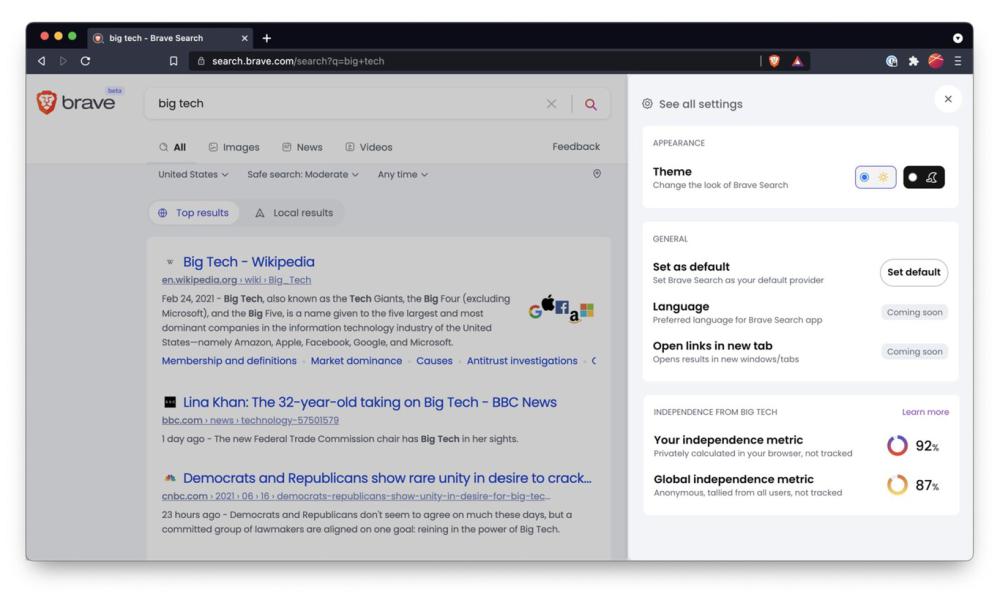This screenshot has width=1000, height=600.
Task: Click the magnifier search submit icon
Action: pyautogui.click(x=591, y=104)
